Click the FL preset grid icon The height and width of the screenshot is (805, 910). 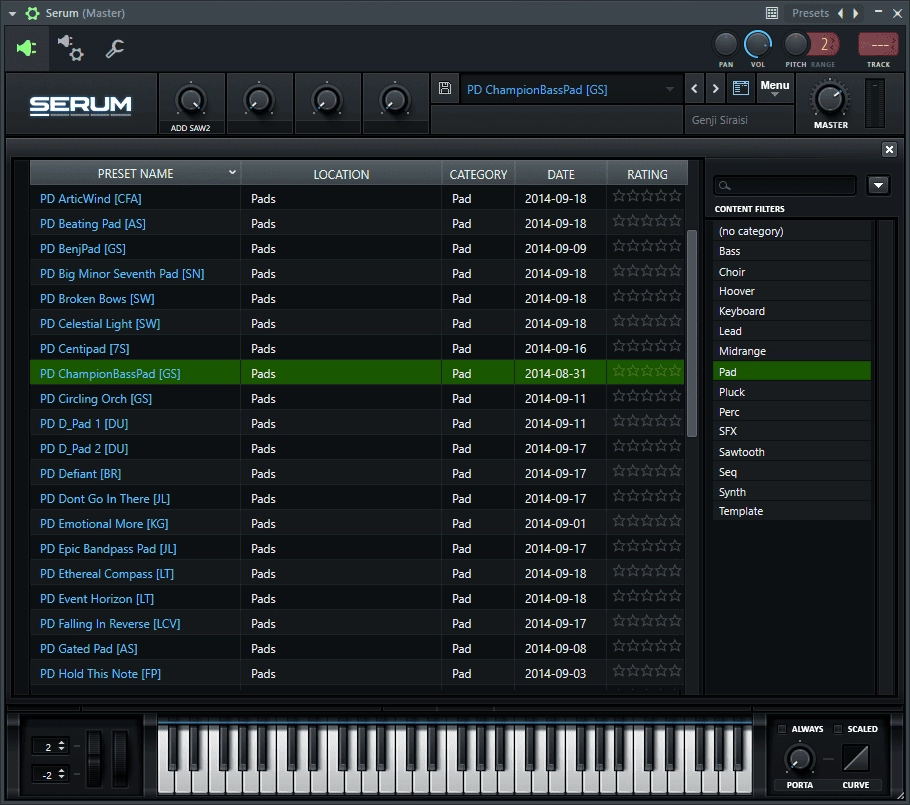click(772, 13)
